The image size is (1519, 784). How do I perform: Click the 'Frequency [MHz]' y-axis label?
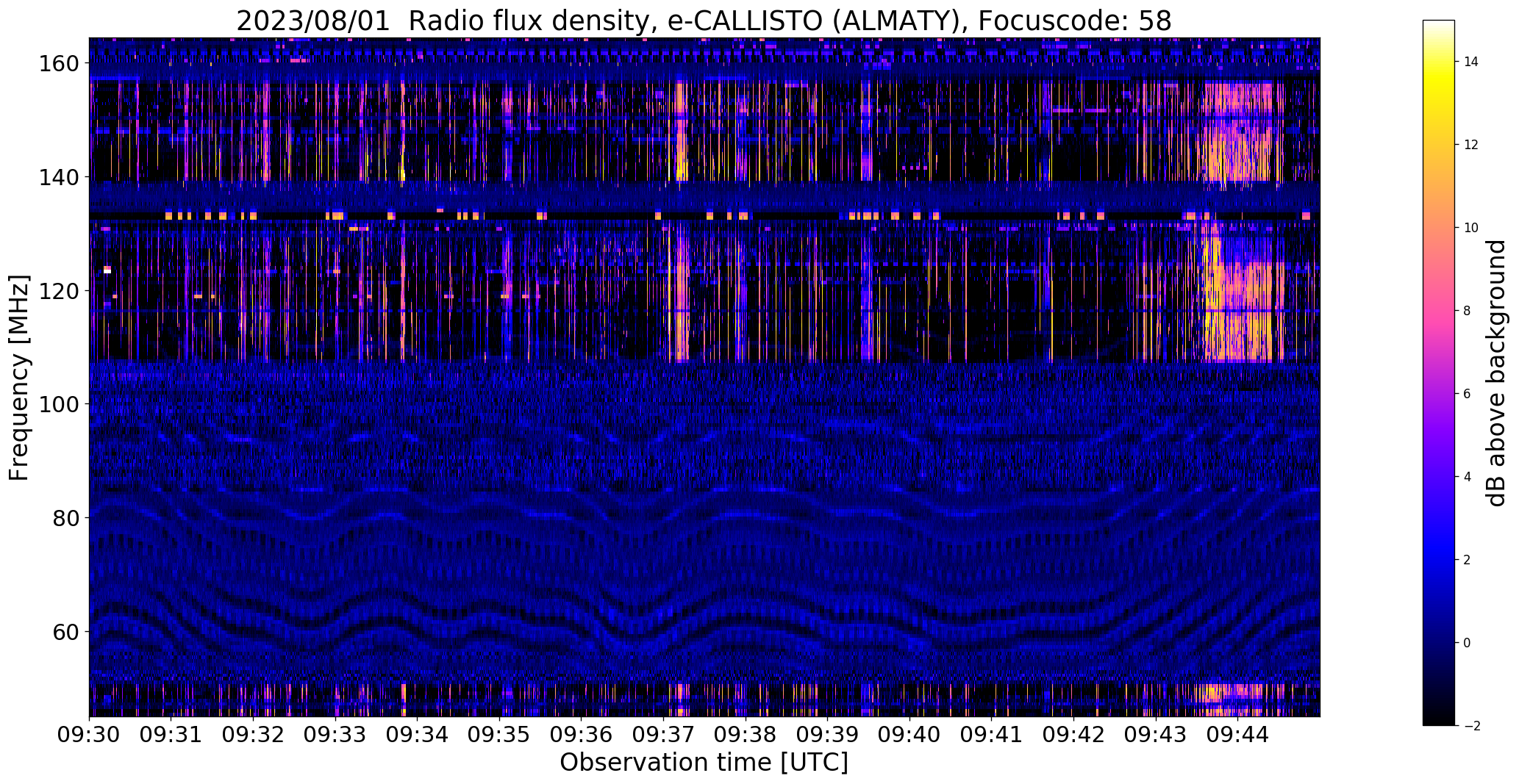coord(19,378)
